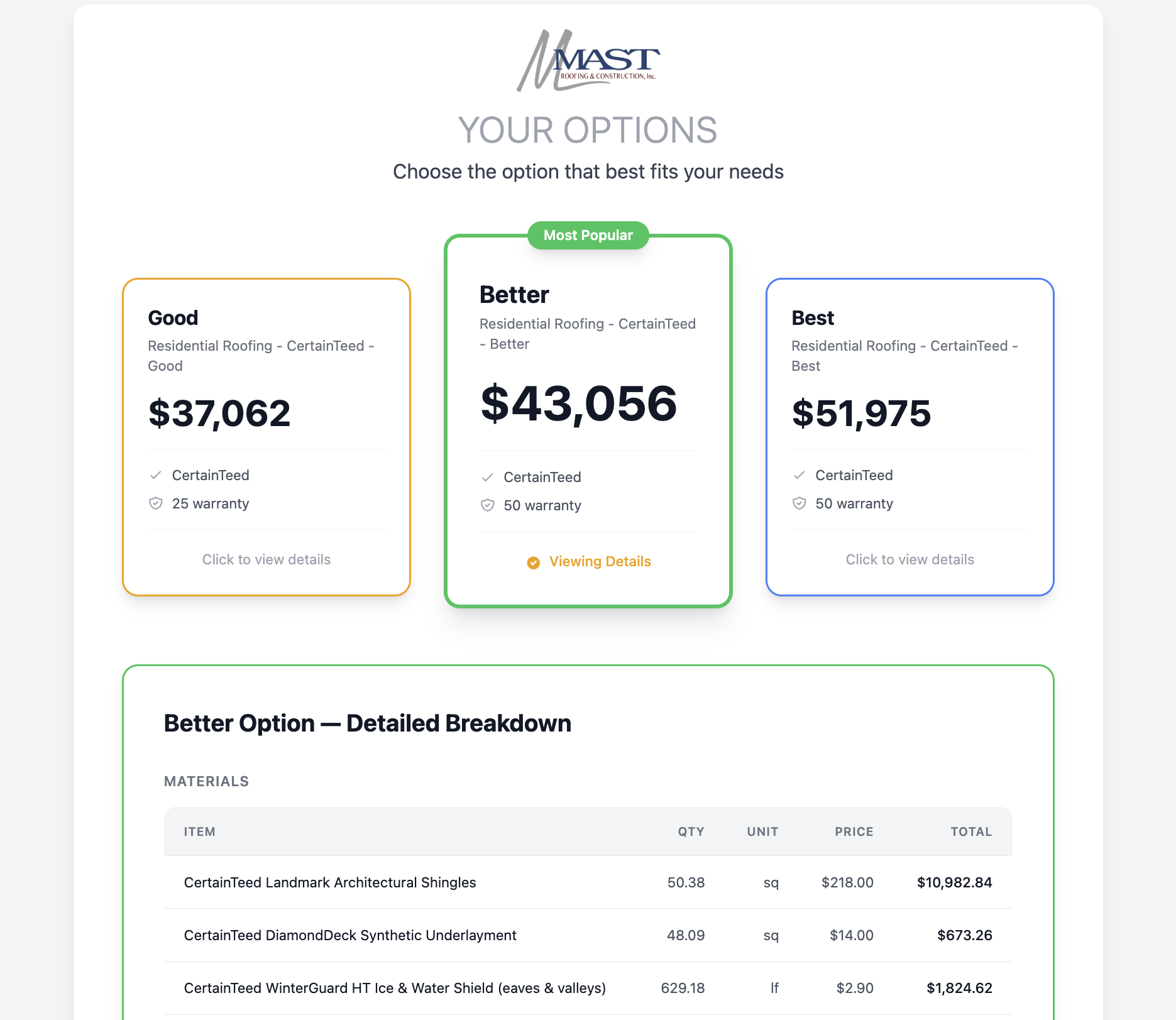Click the $37,062 price

(x=219, y=413)
